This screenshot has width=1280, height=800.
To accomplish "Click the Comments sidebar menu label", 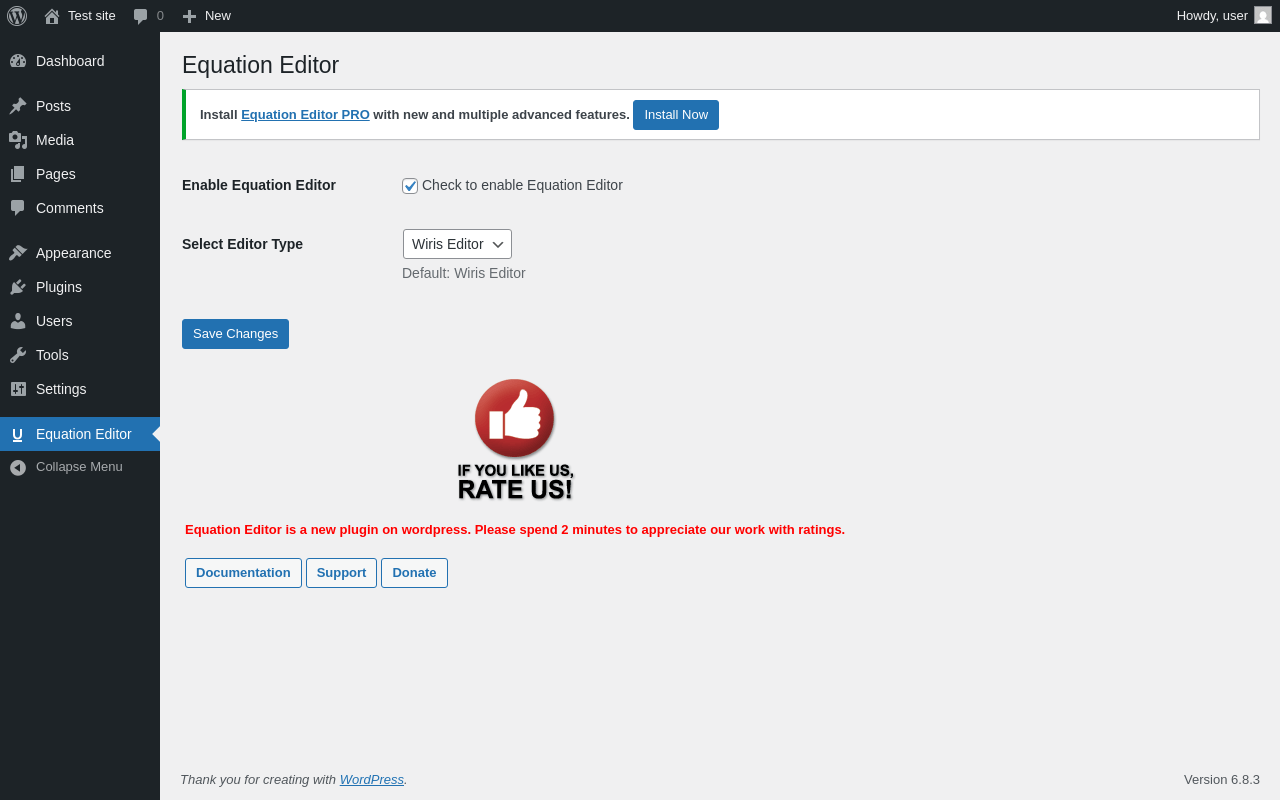I will (x=70, y=208).
